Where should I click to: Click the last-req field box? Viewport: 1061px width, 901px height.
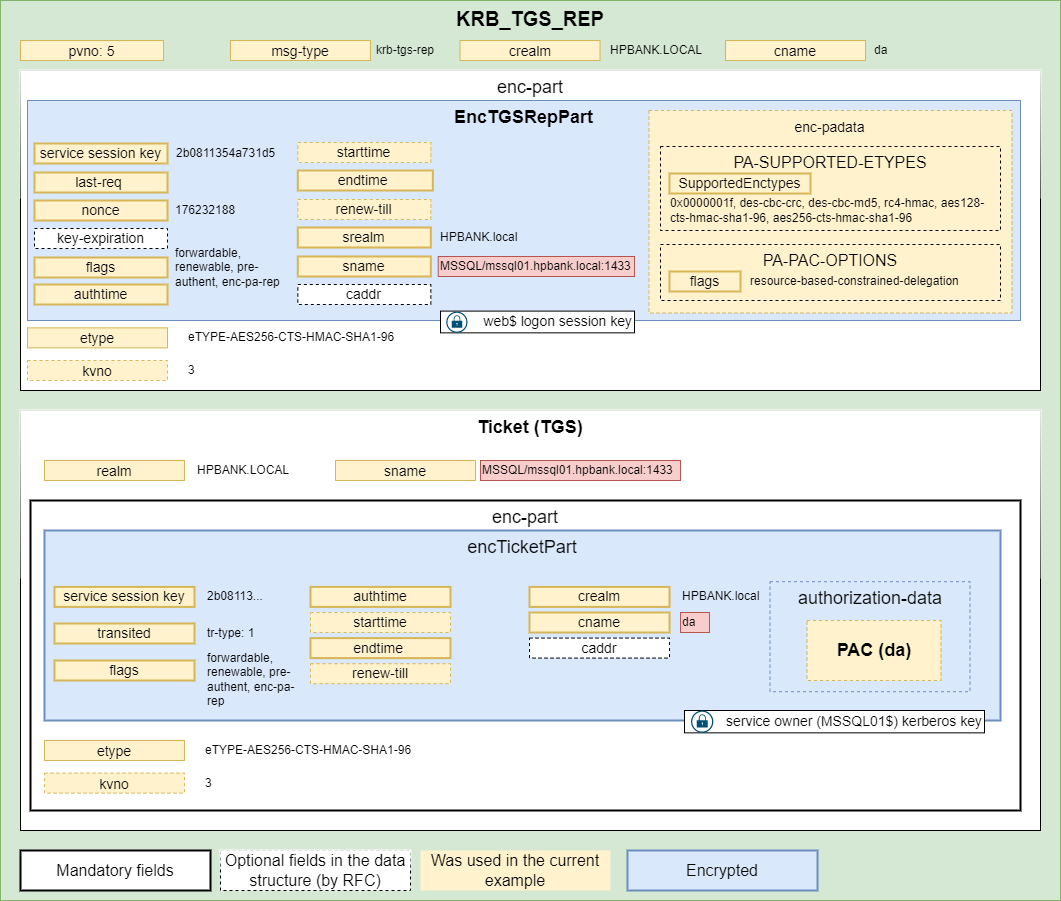[100, 182]
